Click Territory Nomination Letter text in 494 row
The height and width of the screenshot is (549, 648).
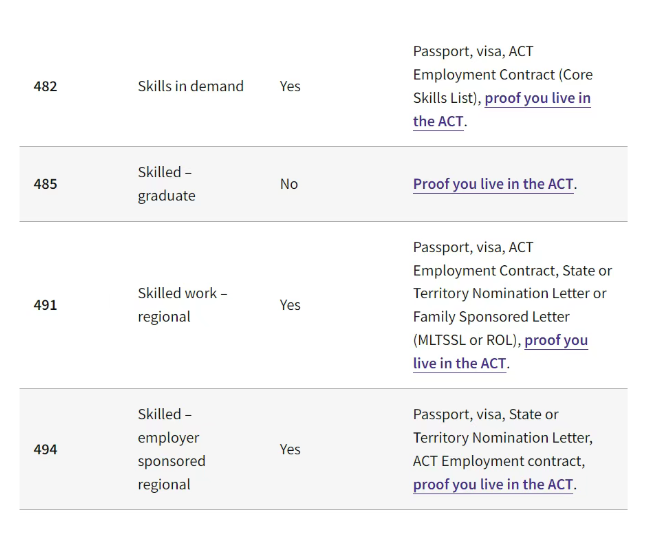(503, 437)
